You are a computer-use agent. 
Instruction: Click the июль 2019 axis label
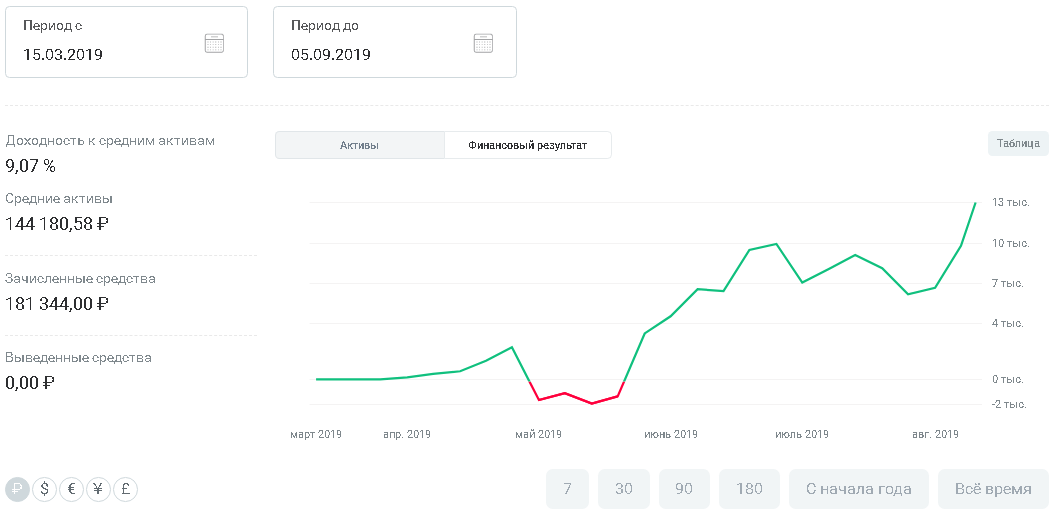tap(802, 434)
